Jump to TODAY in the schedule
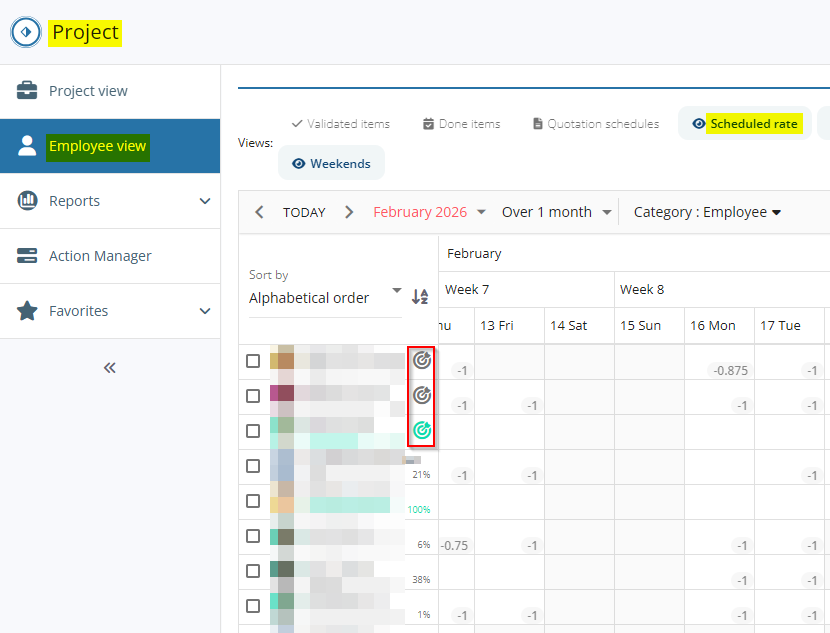 304,212
